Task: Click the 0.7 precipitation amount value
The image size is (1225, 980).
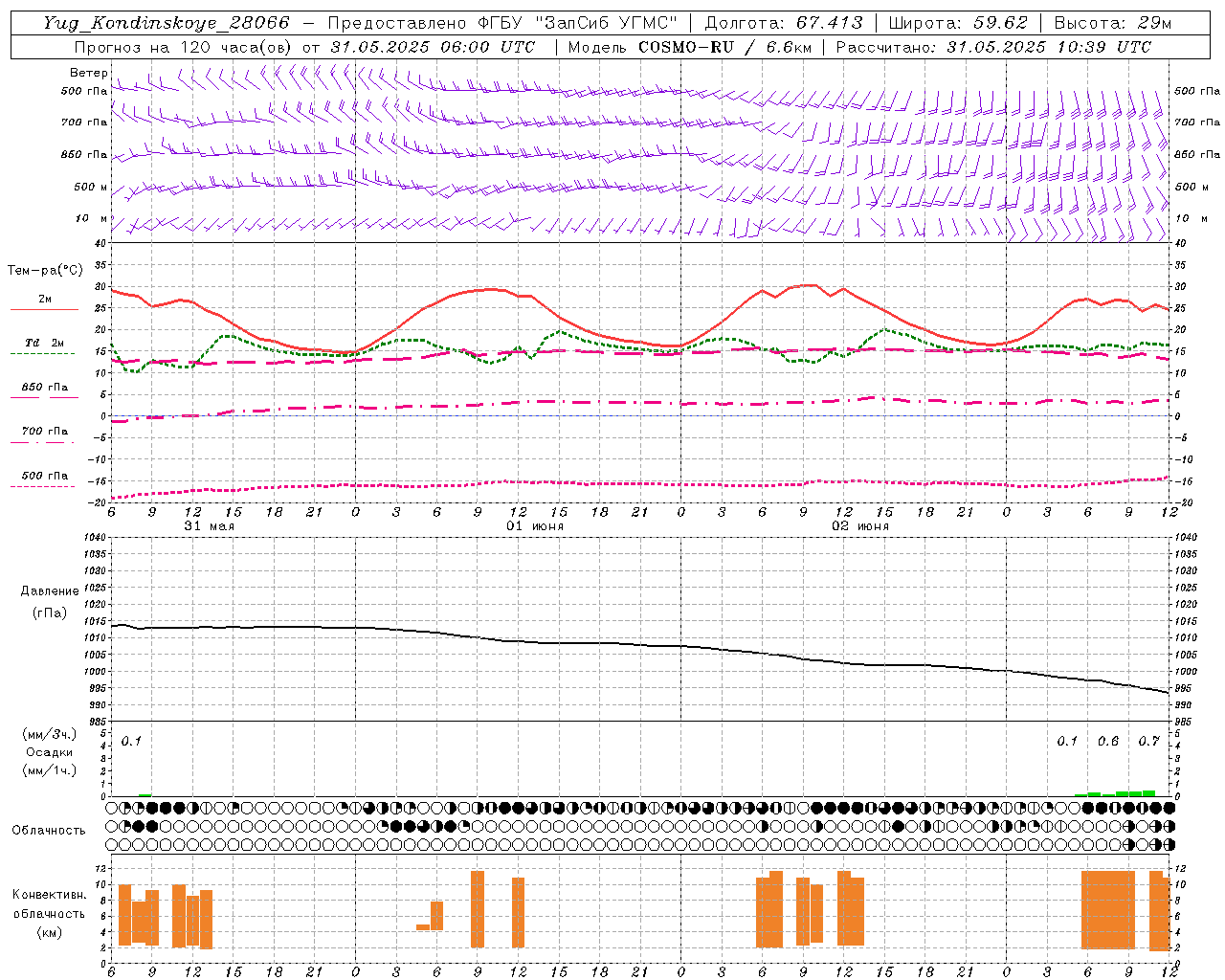Action: coord(1148,741)
